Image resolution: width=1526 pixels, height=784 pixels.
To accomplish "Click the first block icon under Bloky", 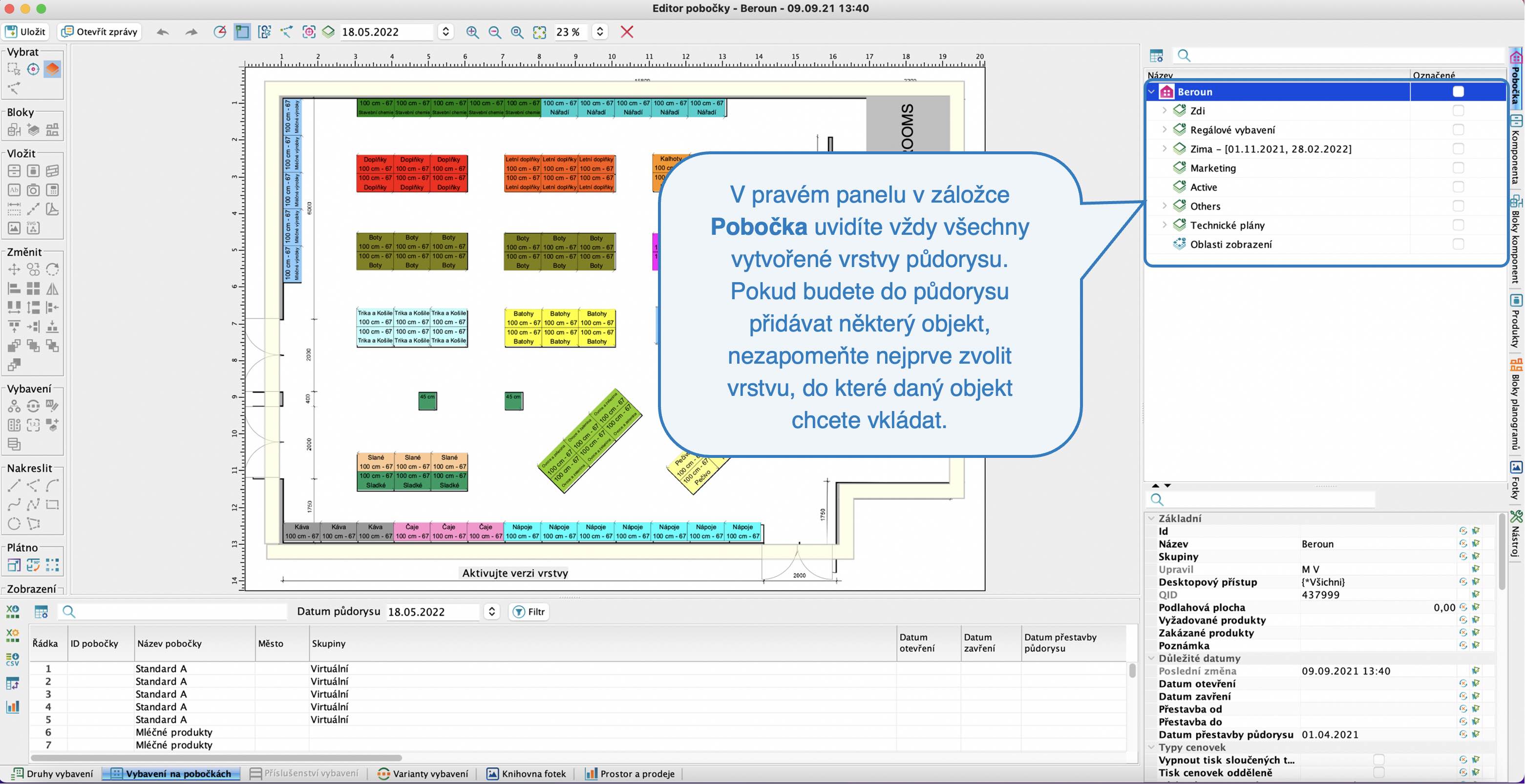I will point(14,130).
